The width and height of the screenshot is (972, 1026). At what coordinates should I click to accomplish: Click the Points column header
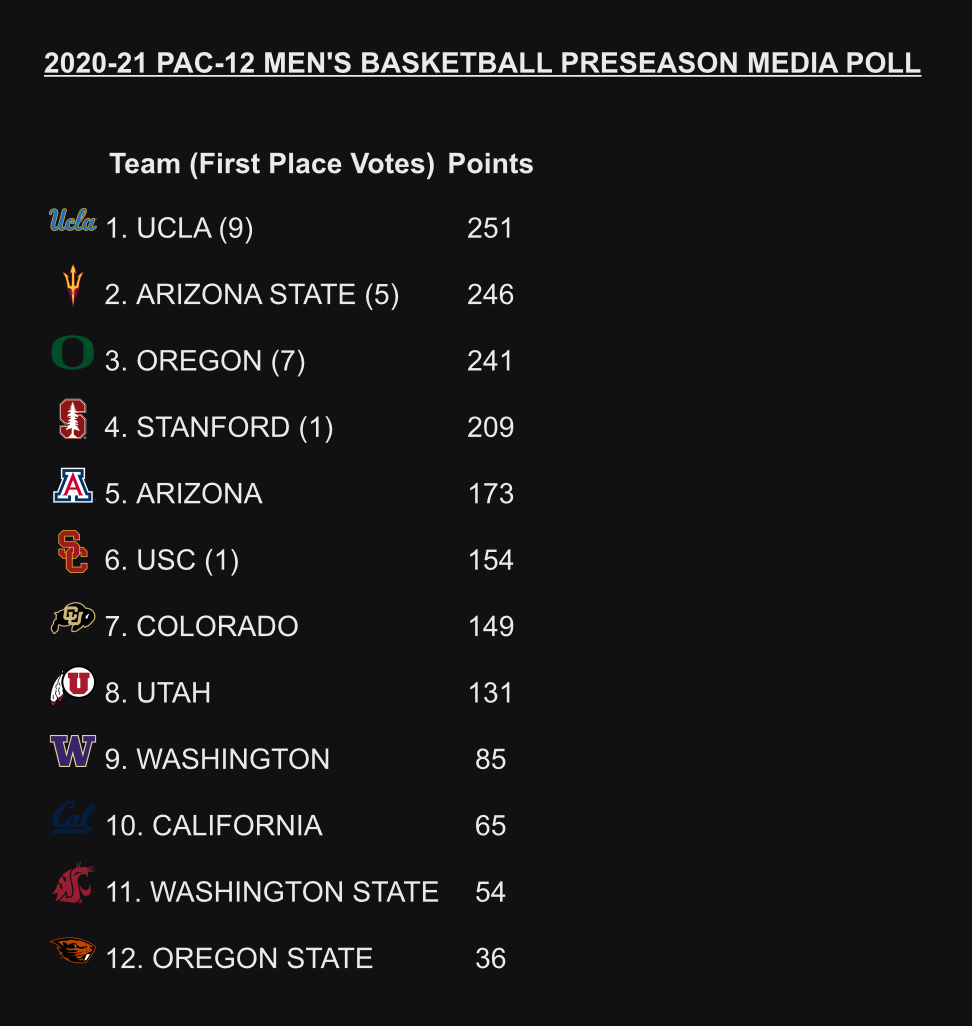coord(490,164)
